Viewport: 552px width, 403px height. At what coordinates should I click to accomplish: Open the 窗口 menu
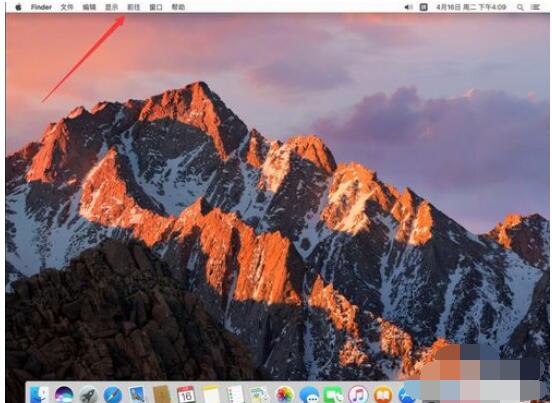tap(156, 7)
